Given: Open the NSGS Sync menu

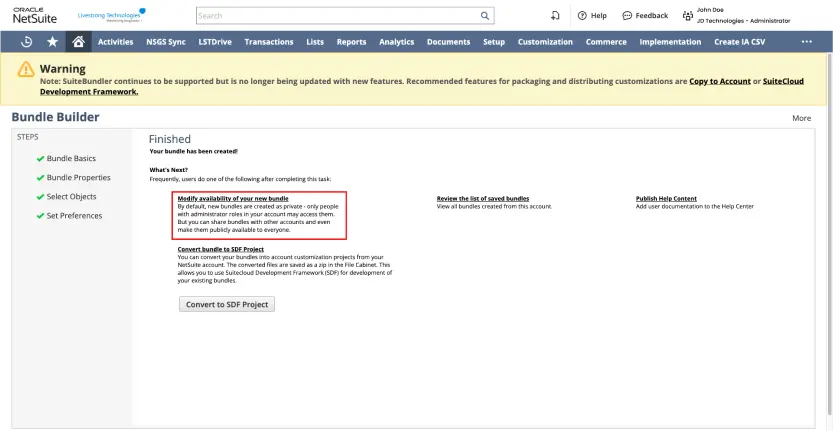Looking at the screenshot, I should [166, 41].
